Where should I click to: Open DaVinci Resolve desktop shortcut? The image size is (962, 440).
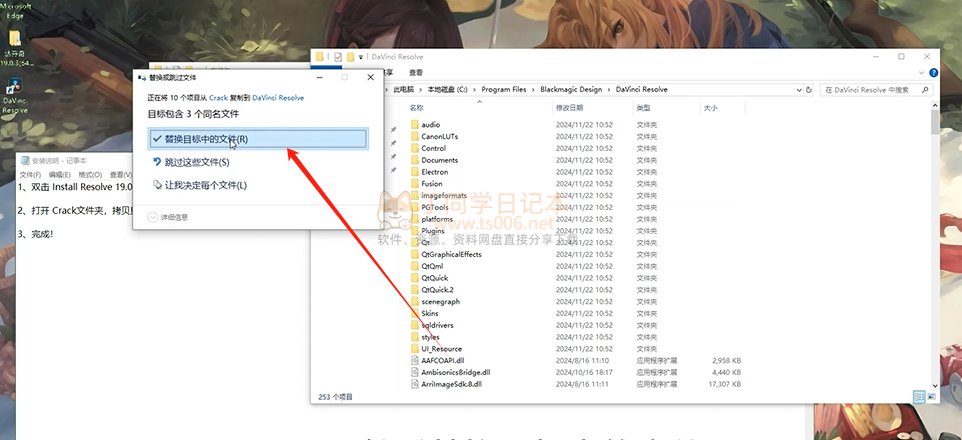[x=14, y=96]
